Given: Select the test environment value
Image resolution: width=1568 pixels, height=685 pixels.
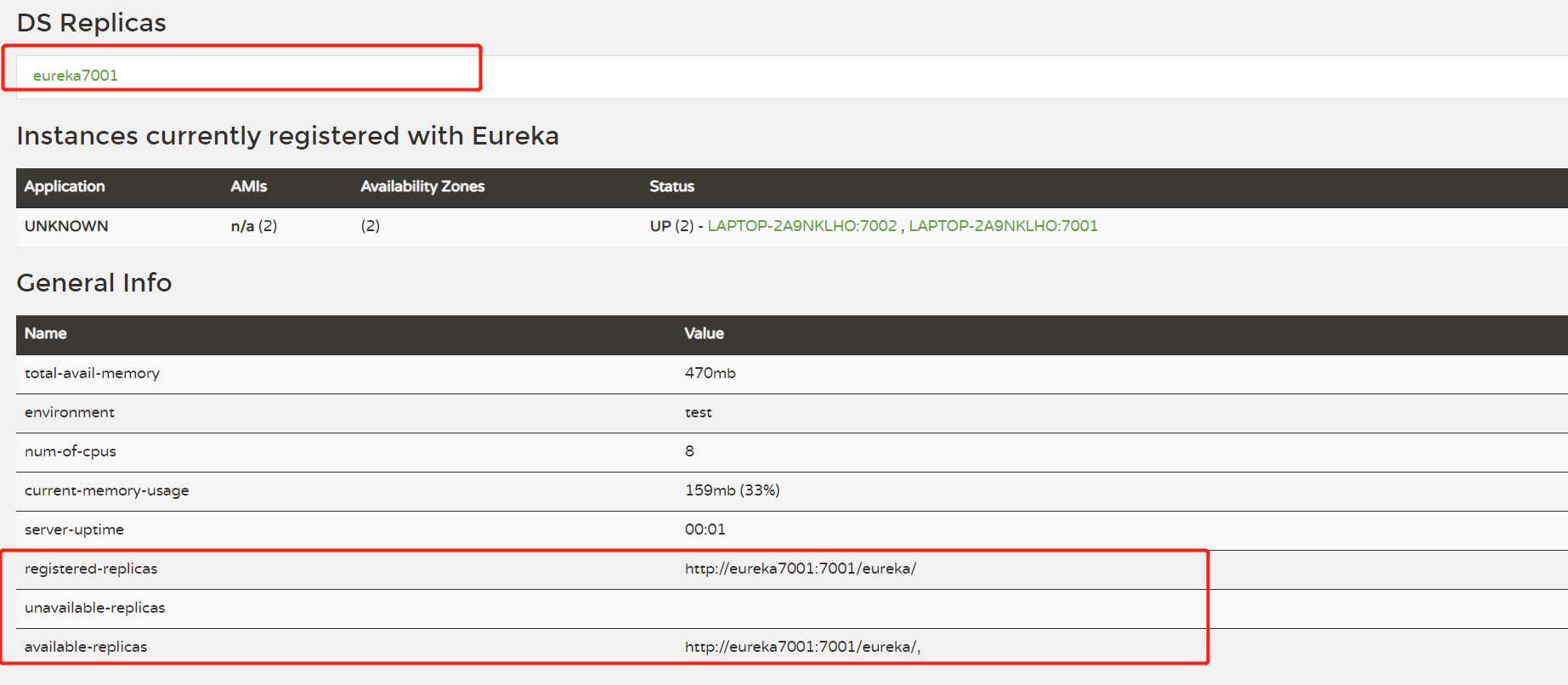Looking at the screenshot, I should tap(699, 412).
